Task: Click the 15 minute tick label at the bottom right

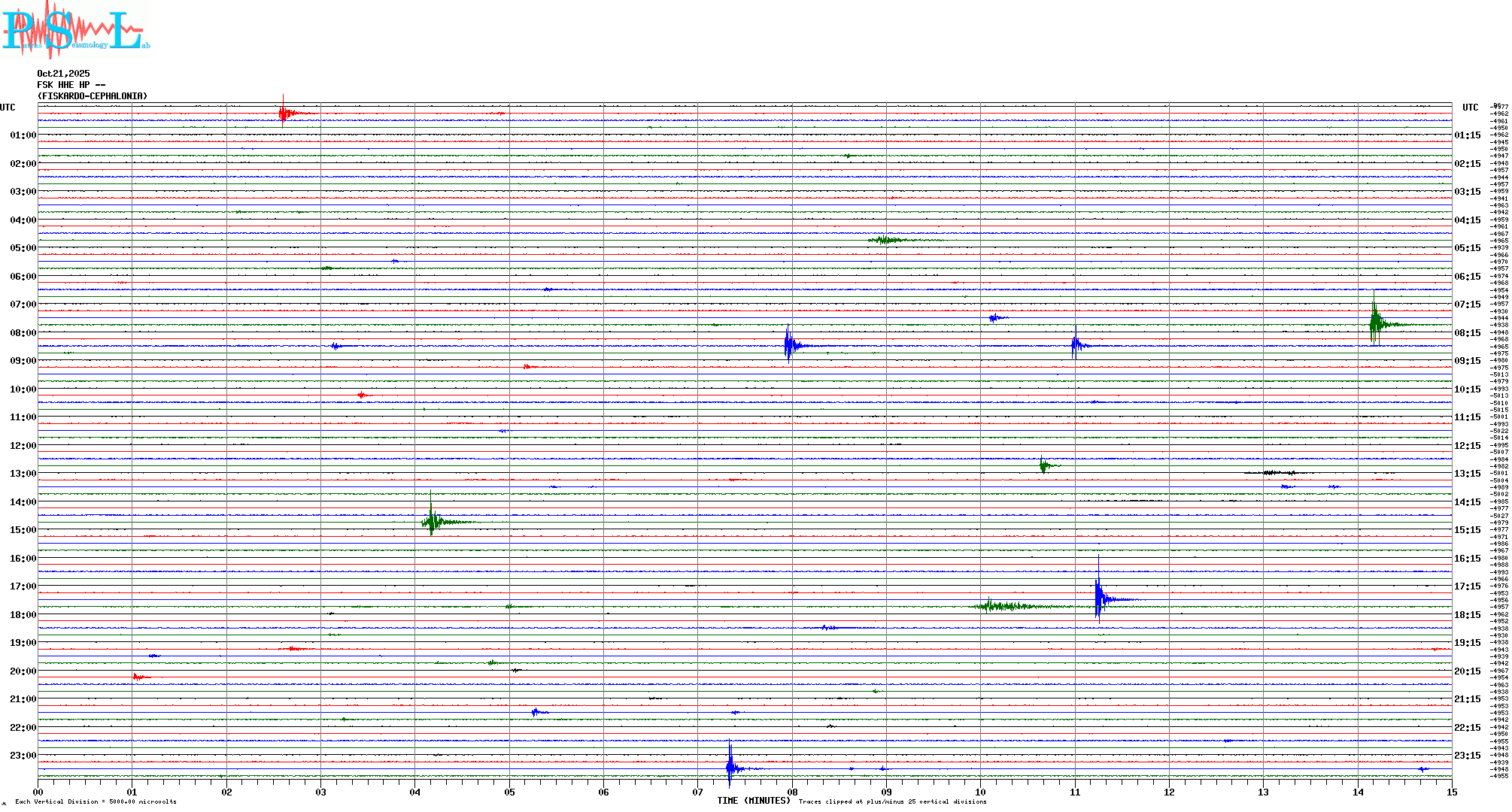Action: pos(1452,792)
